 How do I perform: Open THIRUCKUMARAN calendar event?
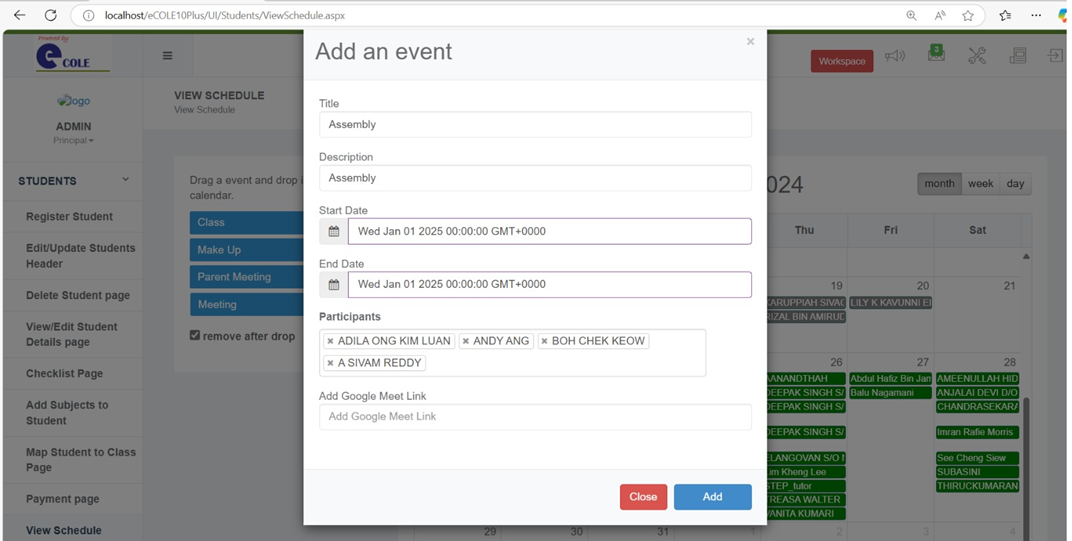(x=978, y=486)
